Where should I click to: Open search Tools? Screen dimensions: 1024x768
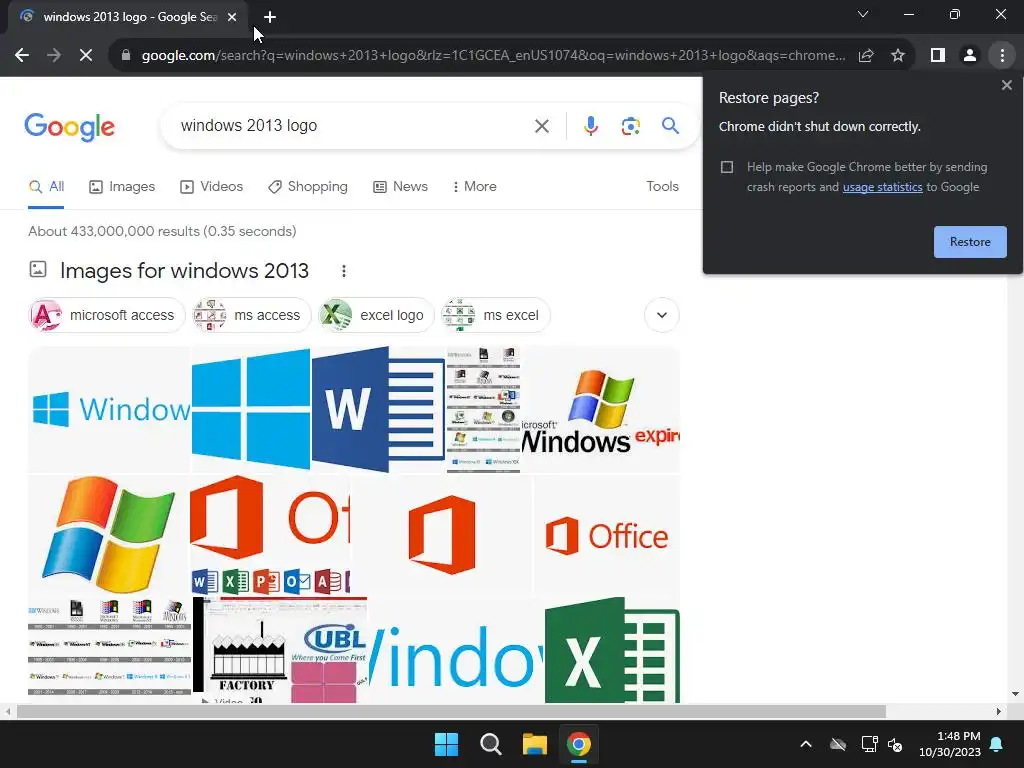point(662,187)
